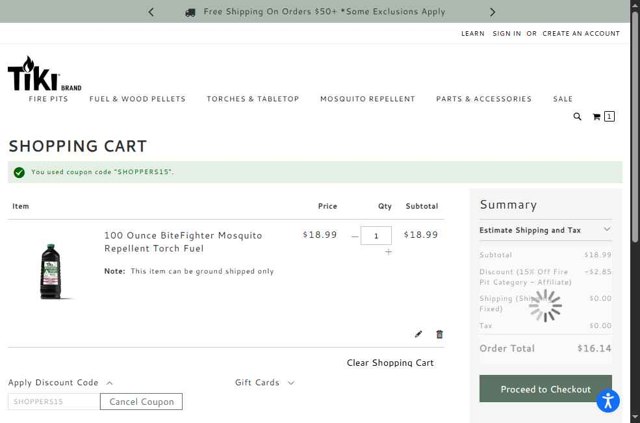Increase quantity with the plus button
Image resolution: width=640 pixels, height=423 pixels.
388,252
